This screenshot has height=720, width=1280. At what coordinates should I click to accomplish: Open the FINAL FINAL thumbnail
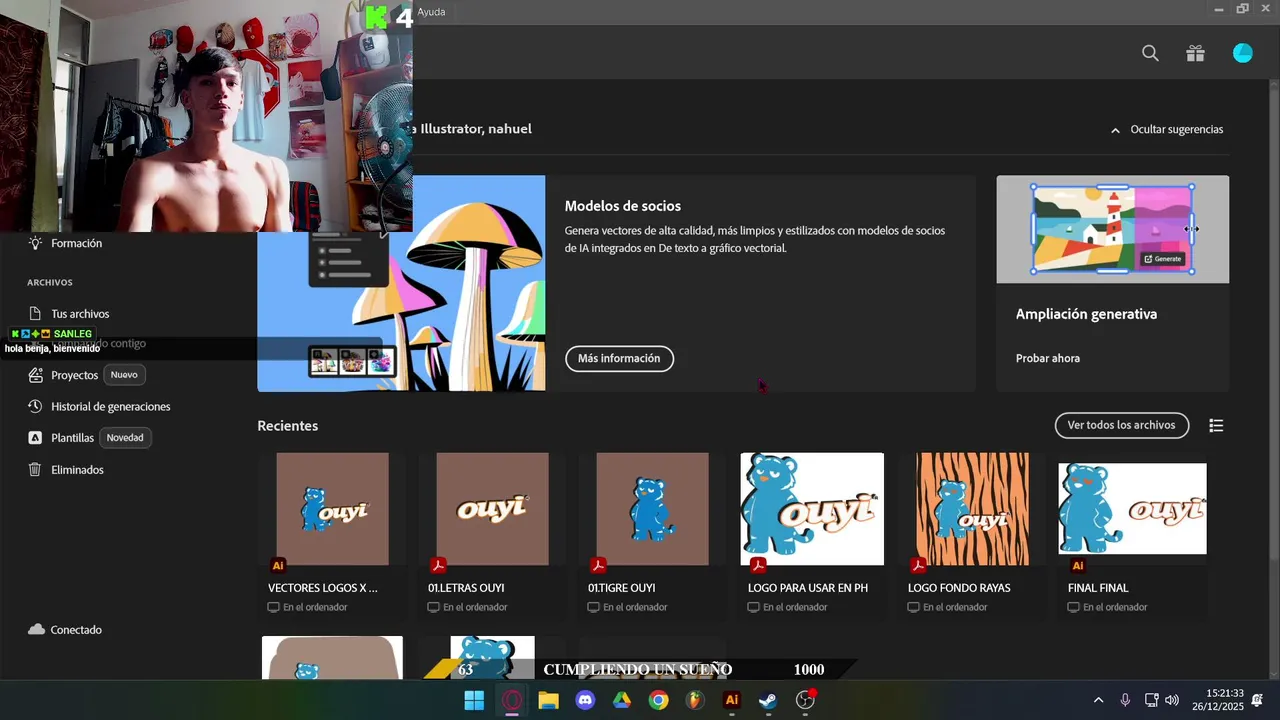[x=1132, y=509]
